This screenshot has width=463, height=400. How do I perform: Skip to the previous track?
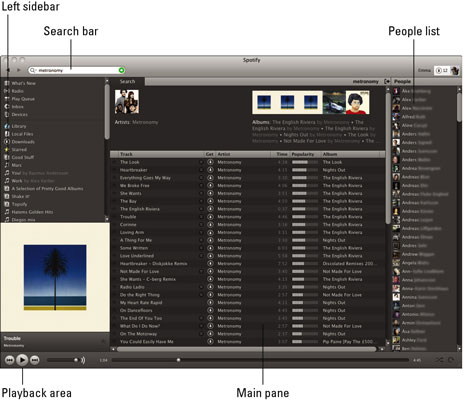[10, 360]
